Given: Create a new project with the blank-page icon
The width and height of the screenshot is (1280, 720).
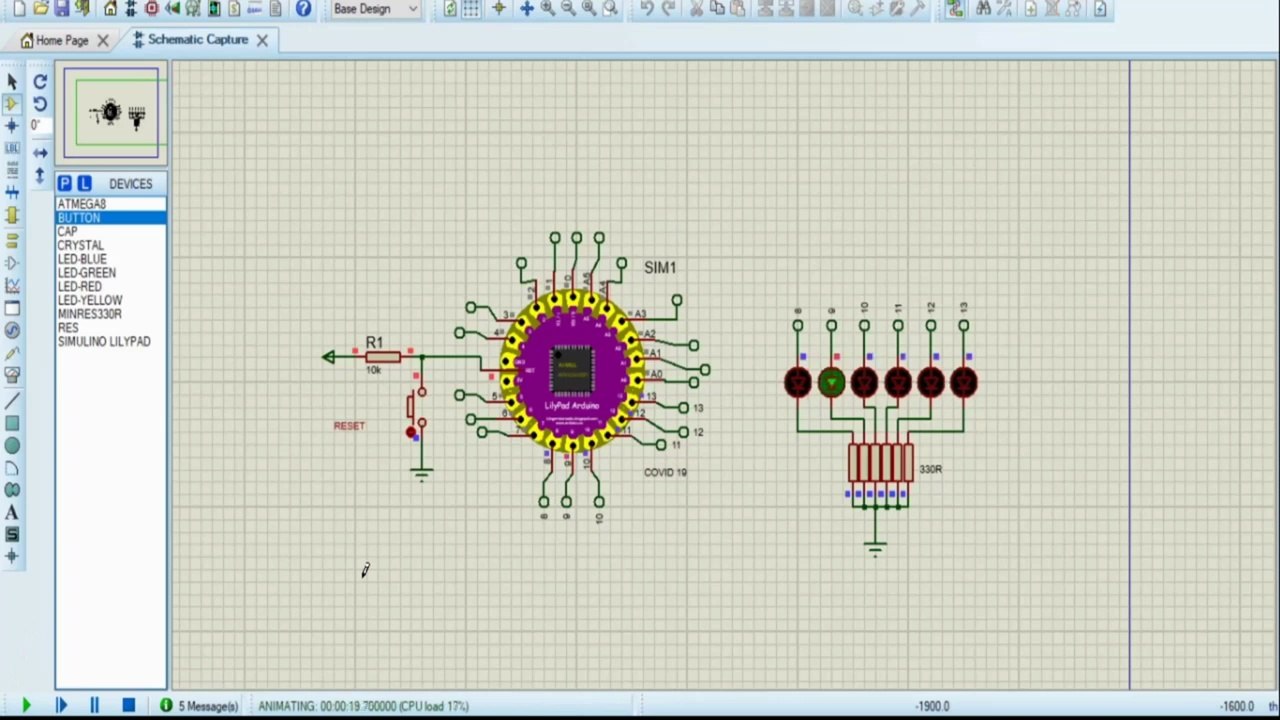Looking at the screenshot, I should [x=19, y=8].
